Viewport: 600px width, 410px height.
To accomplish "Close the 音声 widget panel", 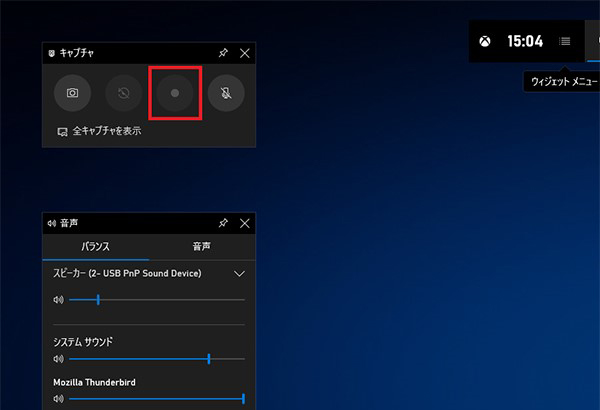I will coord(245,222).
